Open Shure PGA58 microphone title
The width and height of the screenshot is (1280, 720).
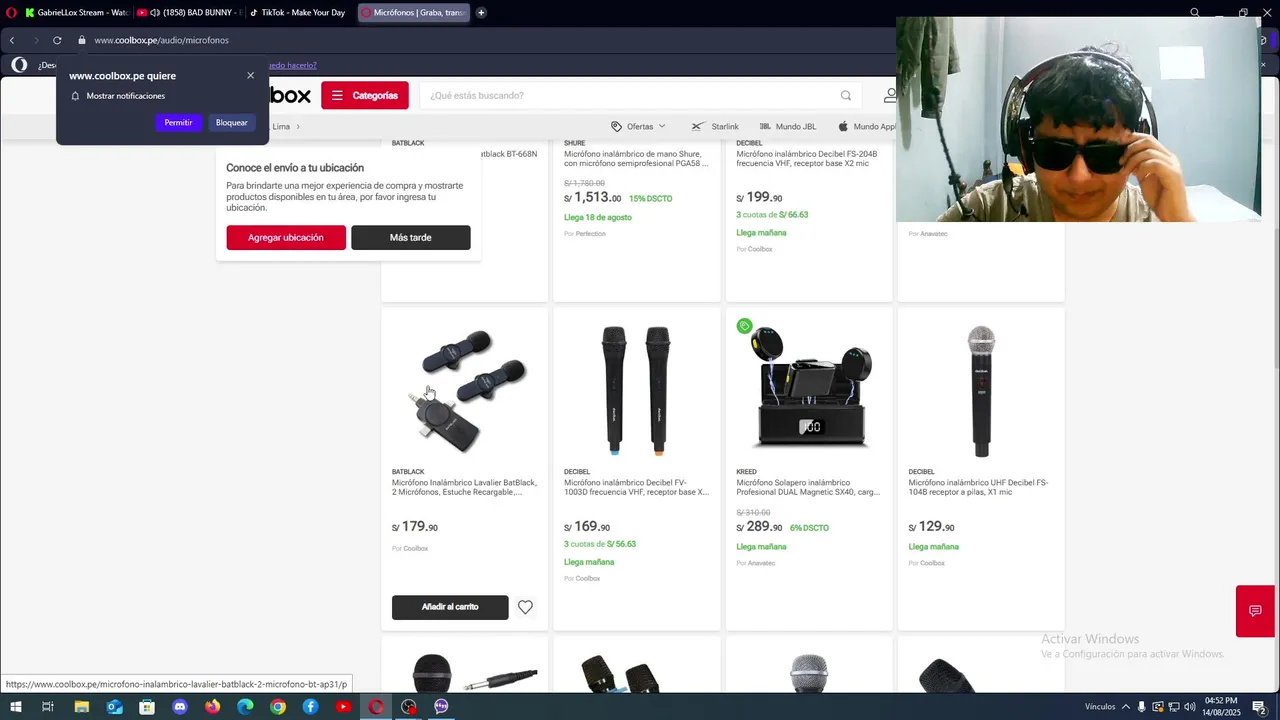coord(637,159)
